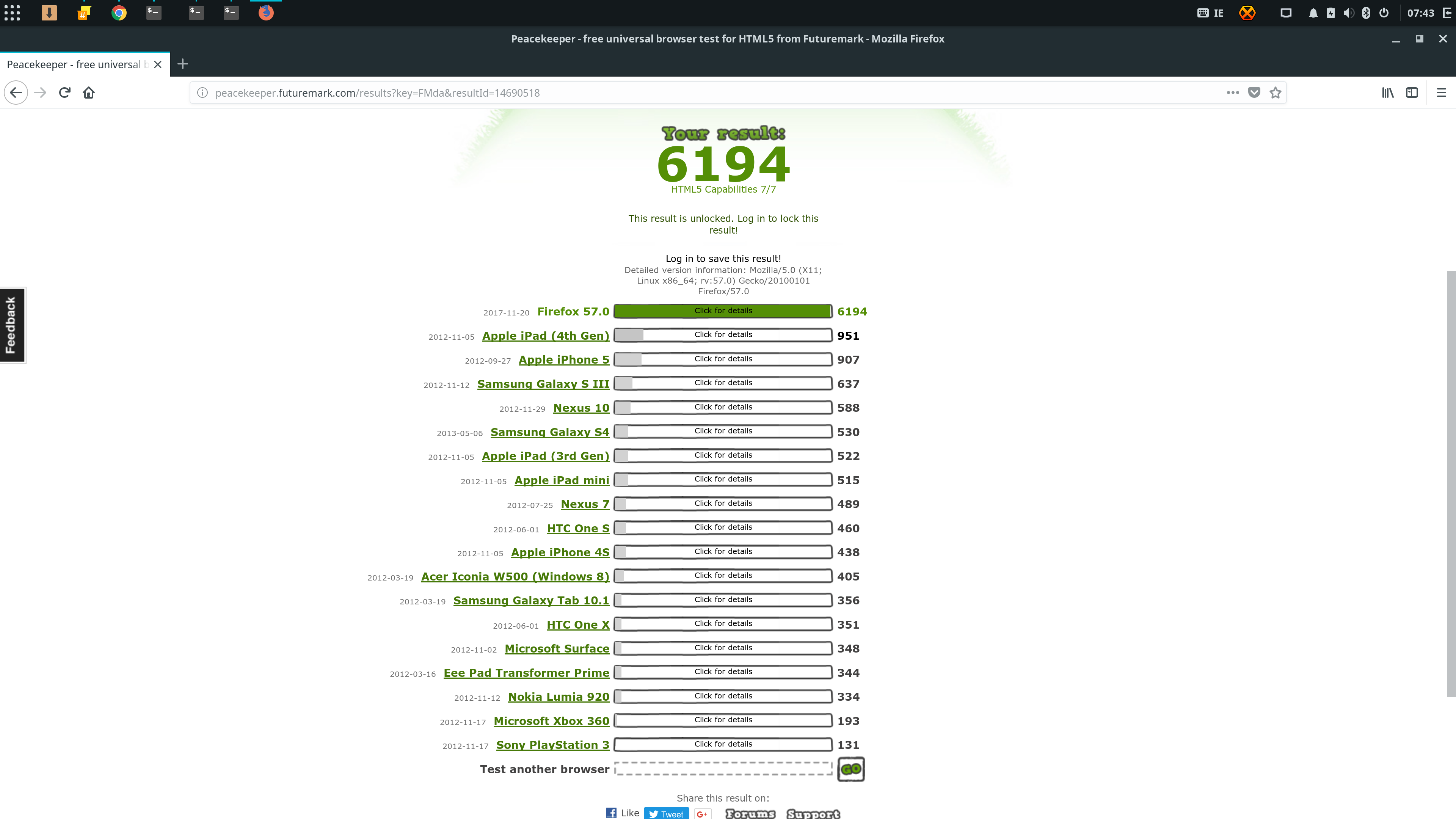The width and height of the screenshot is (1456, 819).
Task: Click the Forward navigation arrow
Action: point(40,93)
